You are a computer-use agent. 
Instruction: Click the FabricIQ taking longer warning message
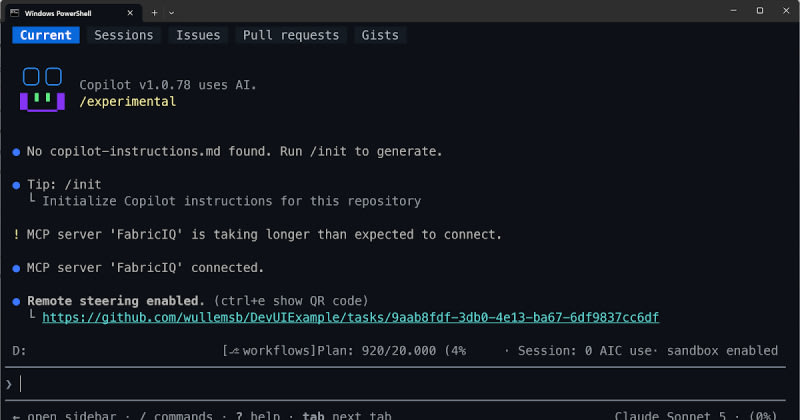click(x=264, y=234)
